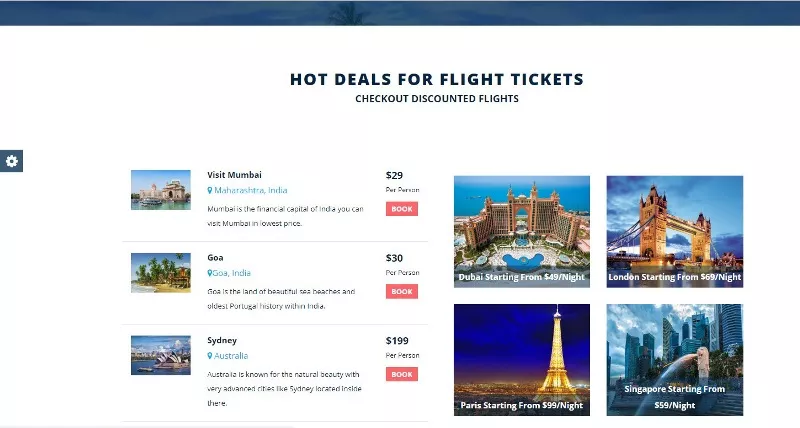
Task: Open the Visit Mumbai title link
Action: click(234, 175)
